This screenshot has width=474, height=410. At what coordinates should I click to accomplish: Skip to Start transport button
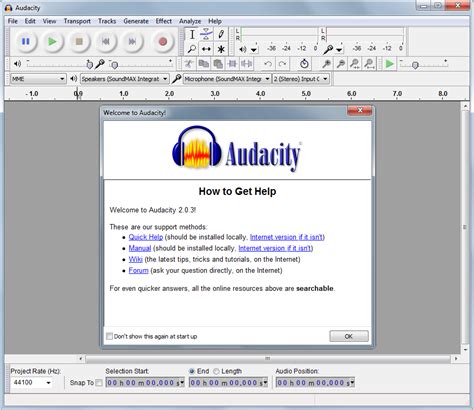click(x=106, y=42)
